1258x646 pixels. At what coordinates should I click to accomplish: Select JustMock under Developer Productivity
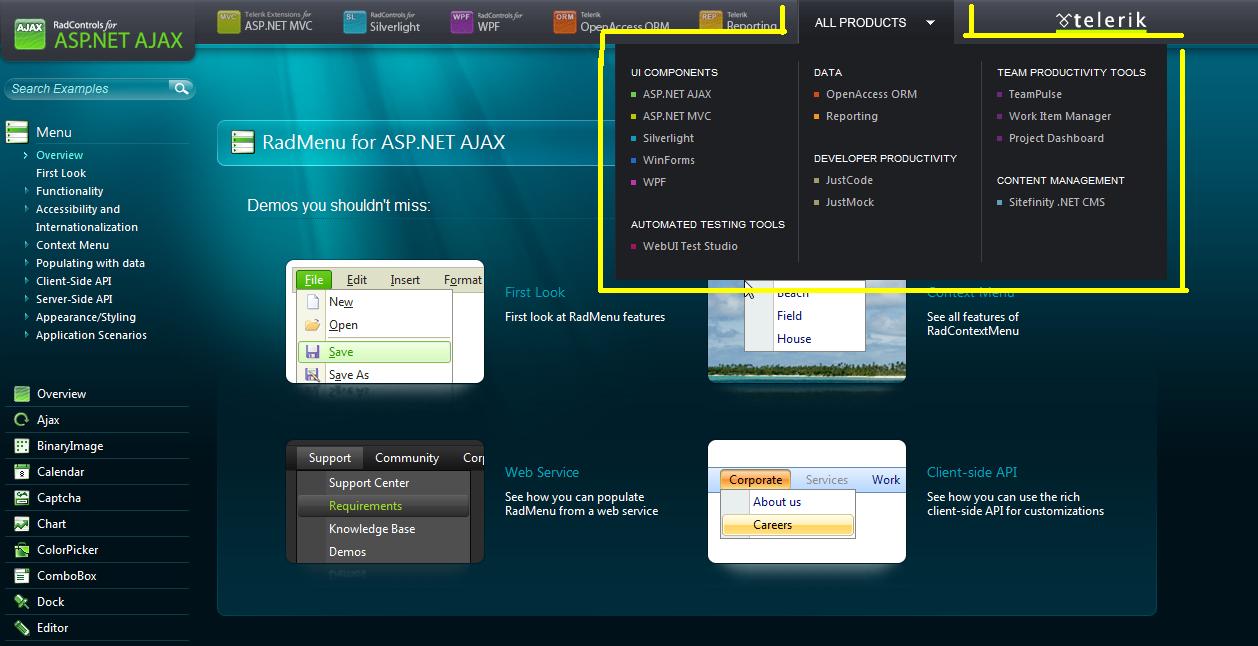[850, 202]
